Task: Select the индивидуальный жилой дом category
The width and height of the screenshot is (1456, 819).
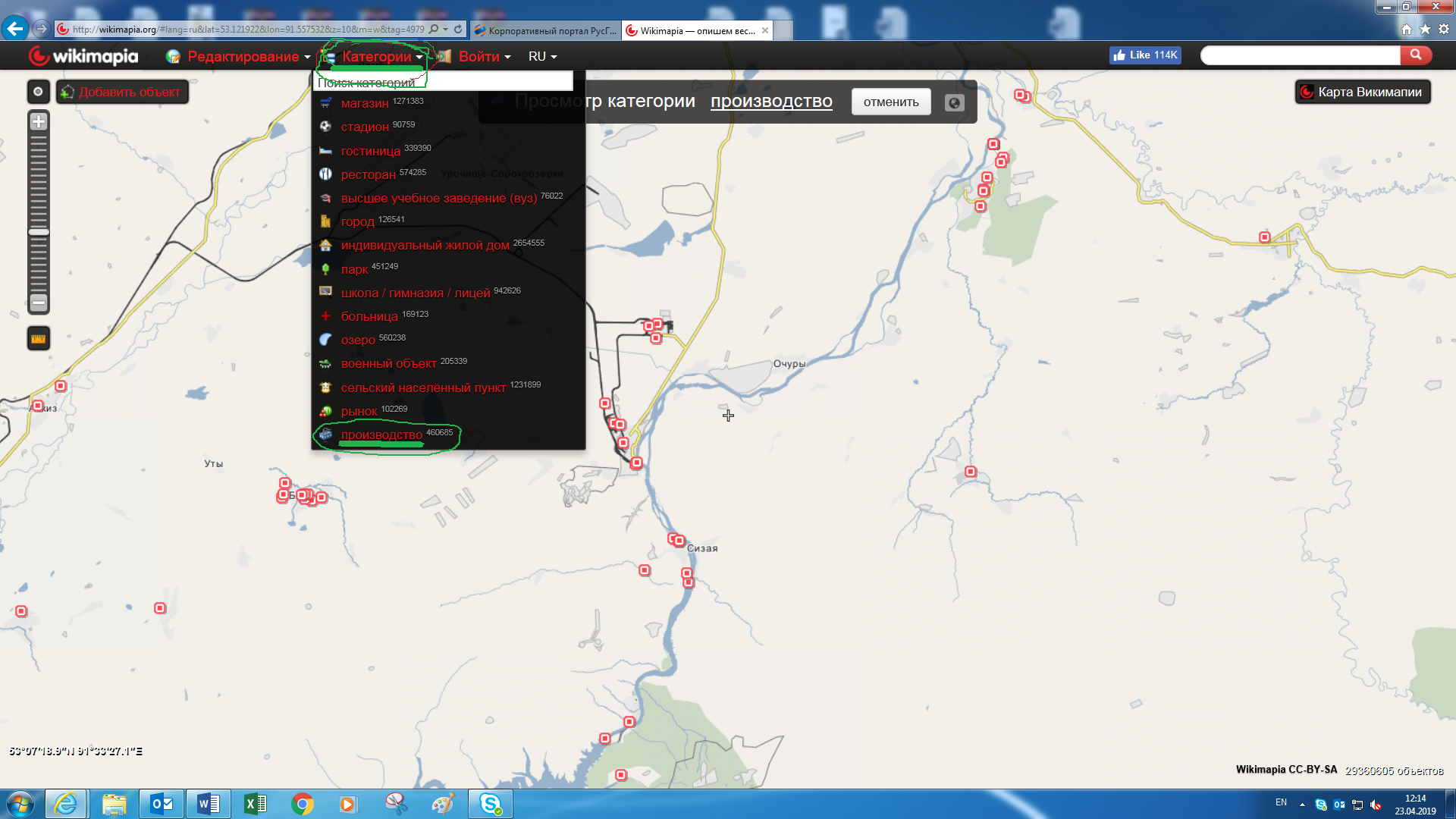Action: (x=425, y=245)
